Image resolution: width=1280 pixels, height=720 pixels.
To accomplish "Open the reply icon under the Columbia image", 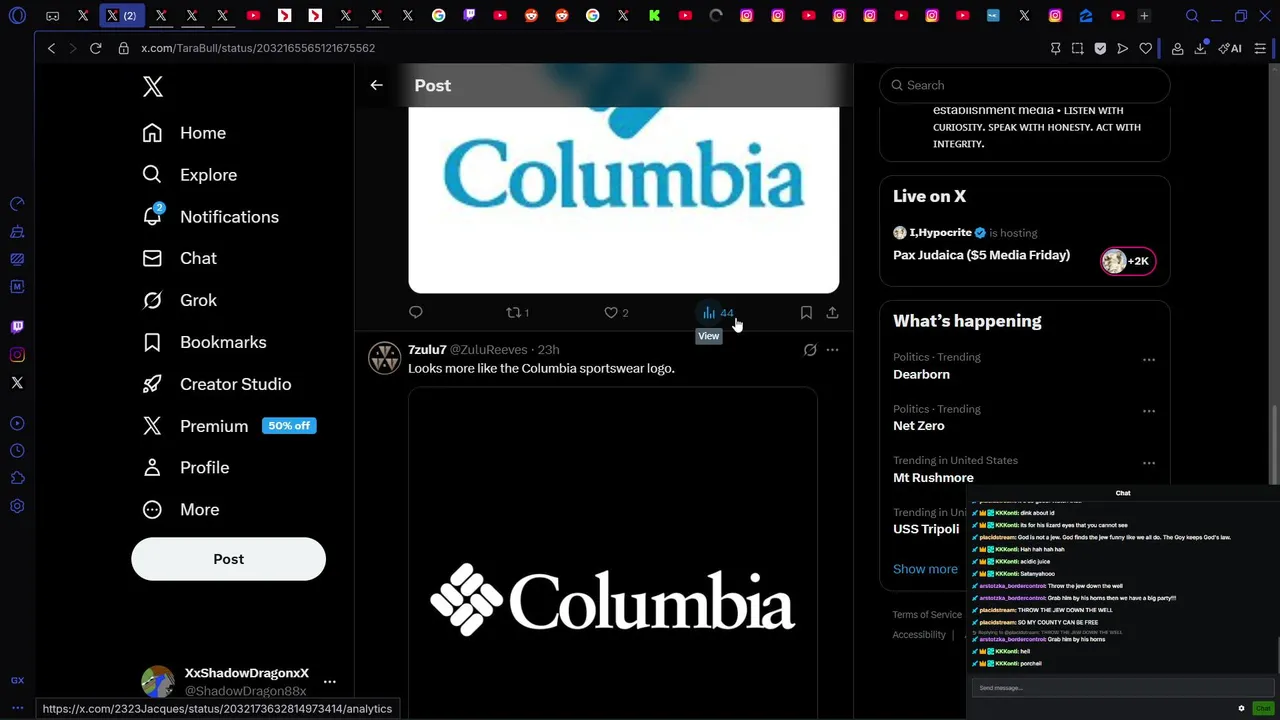I will 416,312.
